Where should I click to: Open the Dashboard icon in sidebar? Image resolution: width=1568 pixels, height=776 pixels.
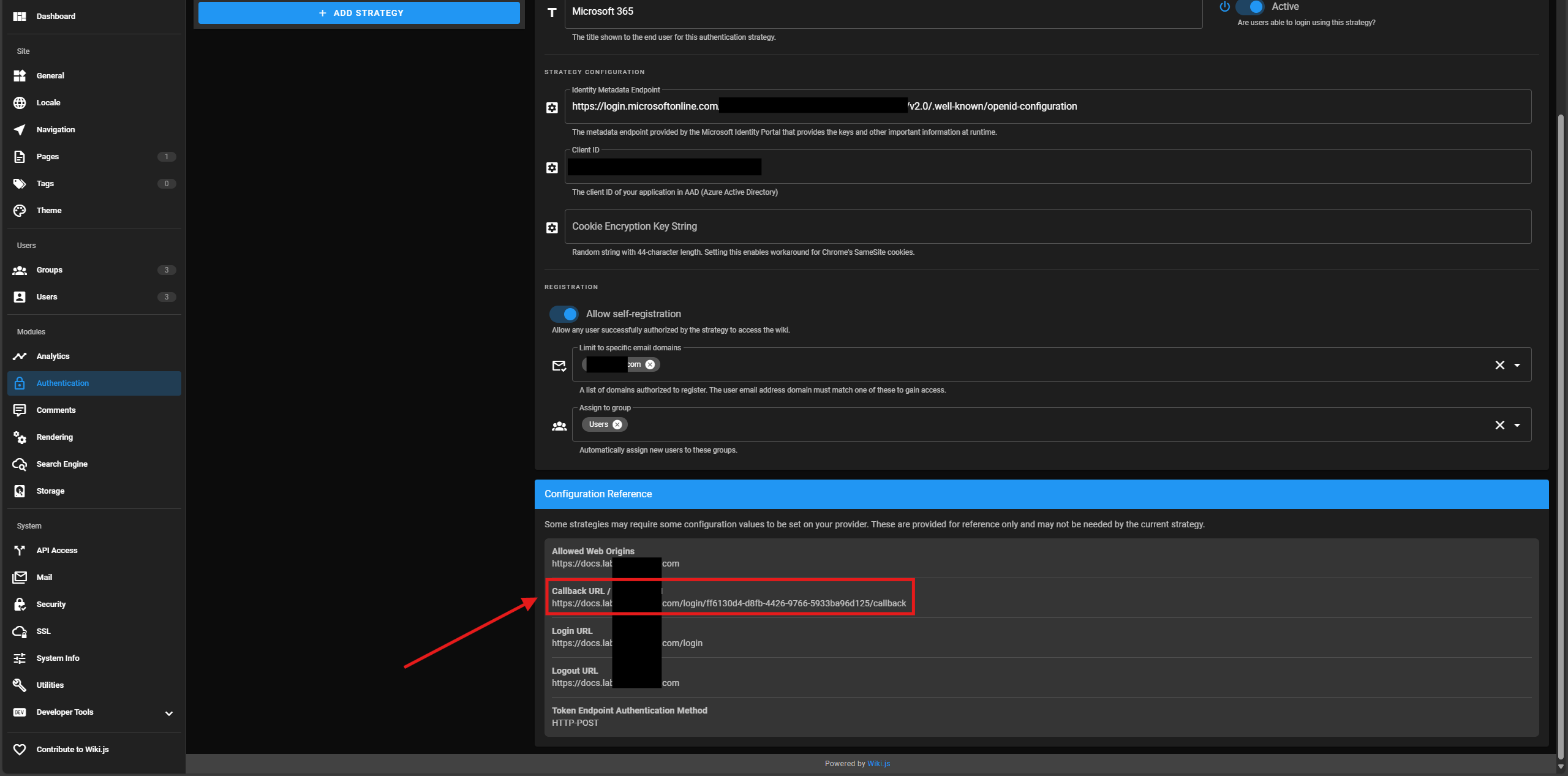coord(20,17)
